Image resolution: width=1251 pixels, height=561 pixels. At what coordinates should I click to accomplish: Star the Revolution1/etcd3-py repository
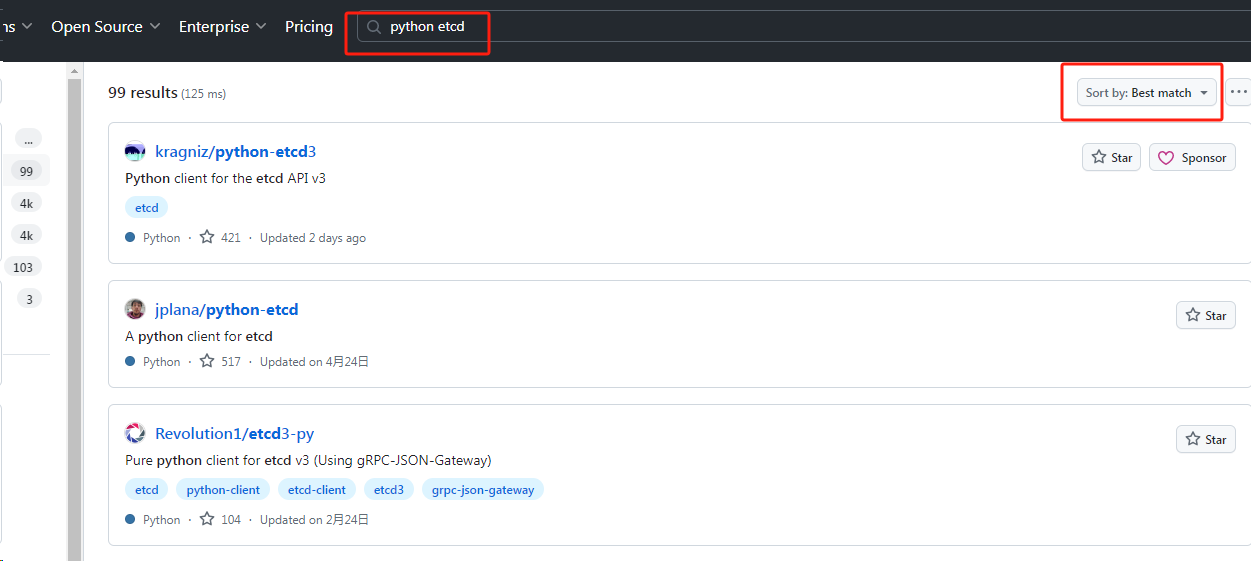point(1205,440)
